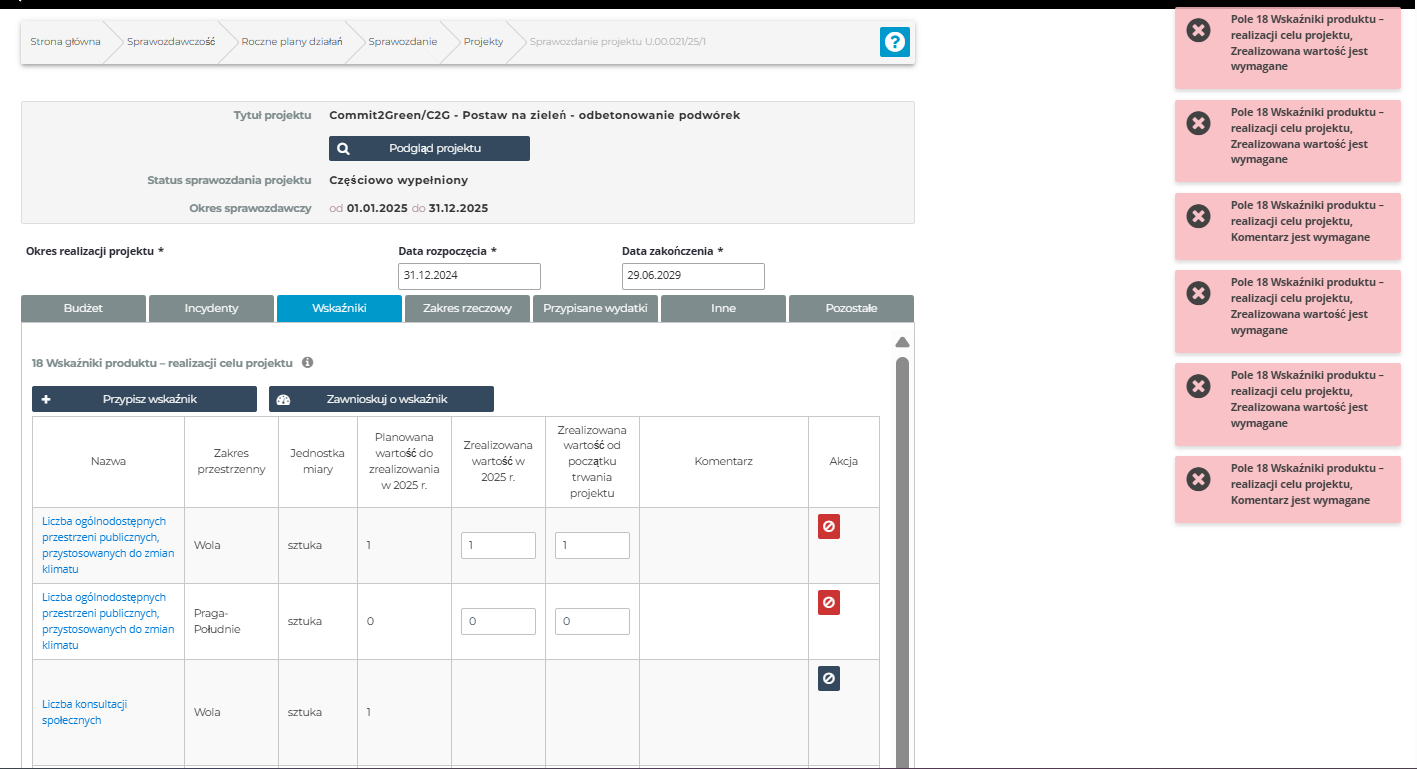This screenshot has height=769, width=1417.
Task: Click the Data rozpoczęcia date field
Action: 469,276
